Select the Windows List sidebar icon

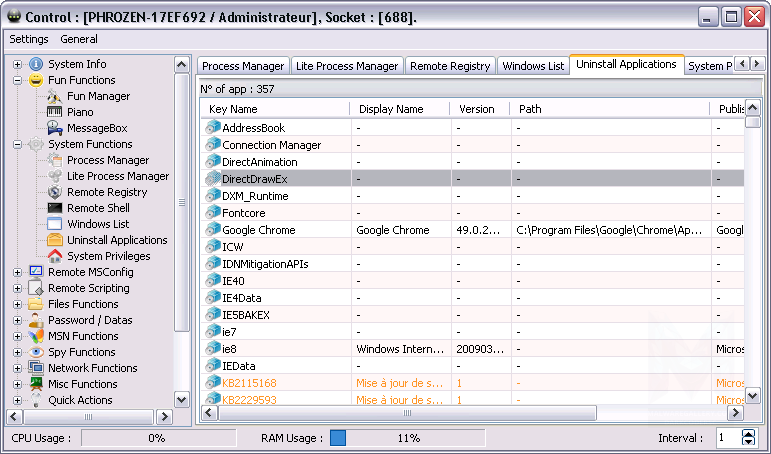click(55, 224)
